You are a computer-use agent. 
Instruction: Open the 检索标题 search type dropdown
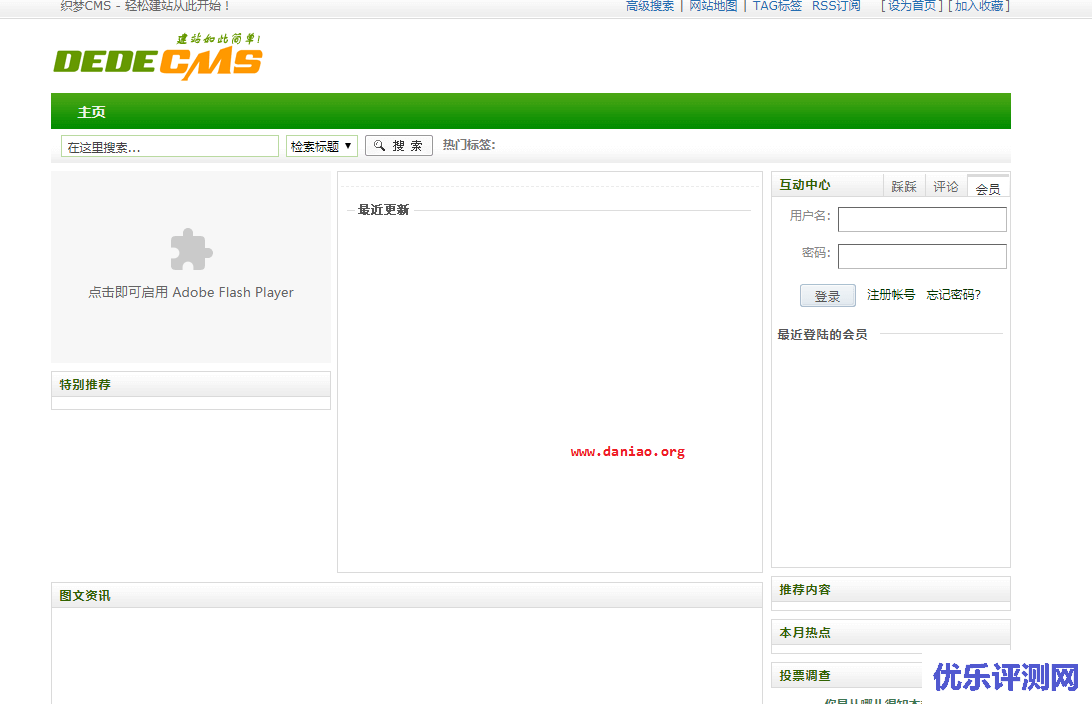[x=321, y=145]
